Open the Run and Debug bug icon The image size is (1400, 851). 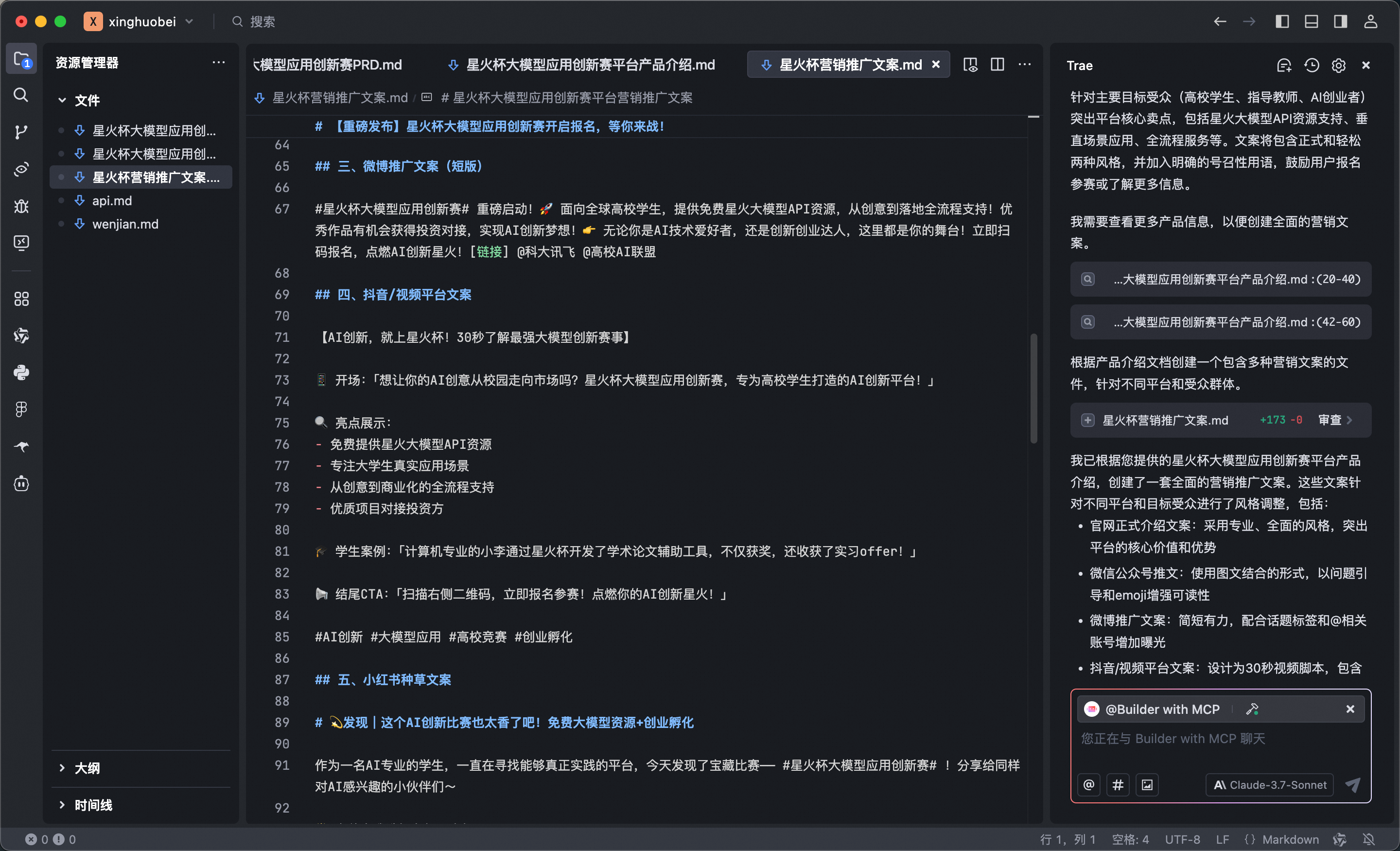coord(21,206)
